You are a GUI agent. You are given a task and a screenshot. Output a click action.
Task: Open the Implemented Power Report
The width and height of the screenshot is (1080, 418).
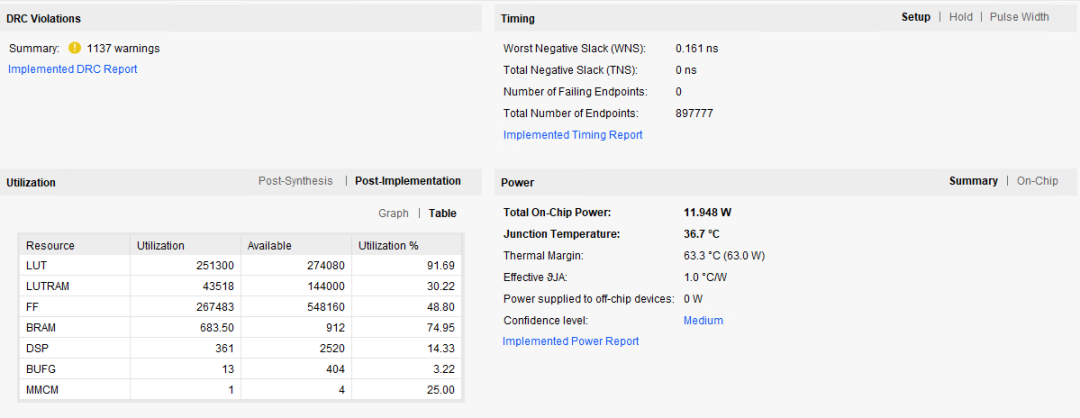click(570, 341)
